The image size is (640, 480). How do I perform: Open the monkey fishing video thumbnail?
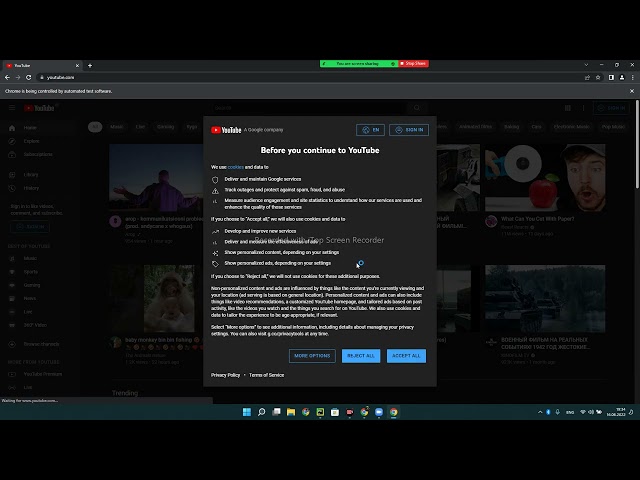point(157,298)
